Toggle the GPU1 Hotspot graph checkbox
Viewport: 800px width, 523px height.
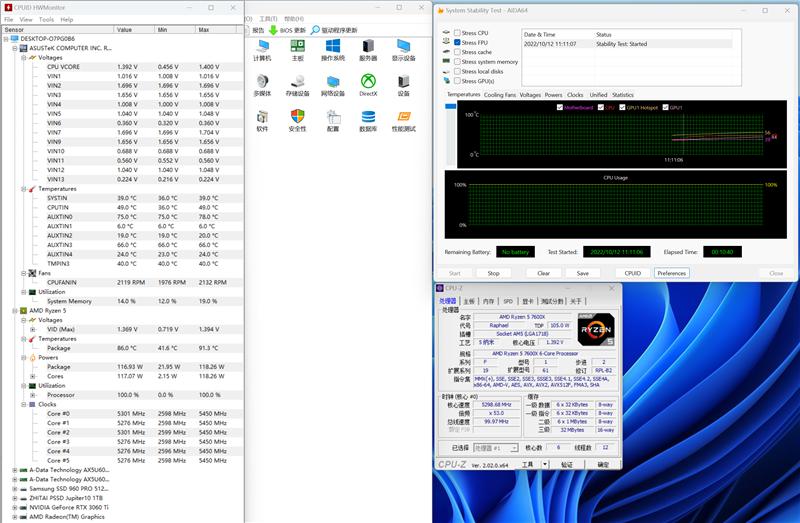pyautogui.click(x=622, y=107)
